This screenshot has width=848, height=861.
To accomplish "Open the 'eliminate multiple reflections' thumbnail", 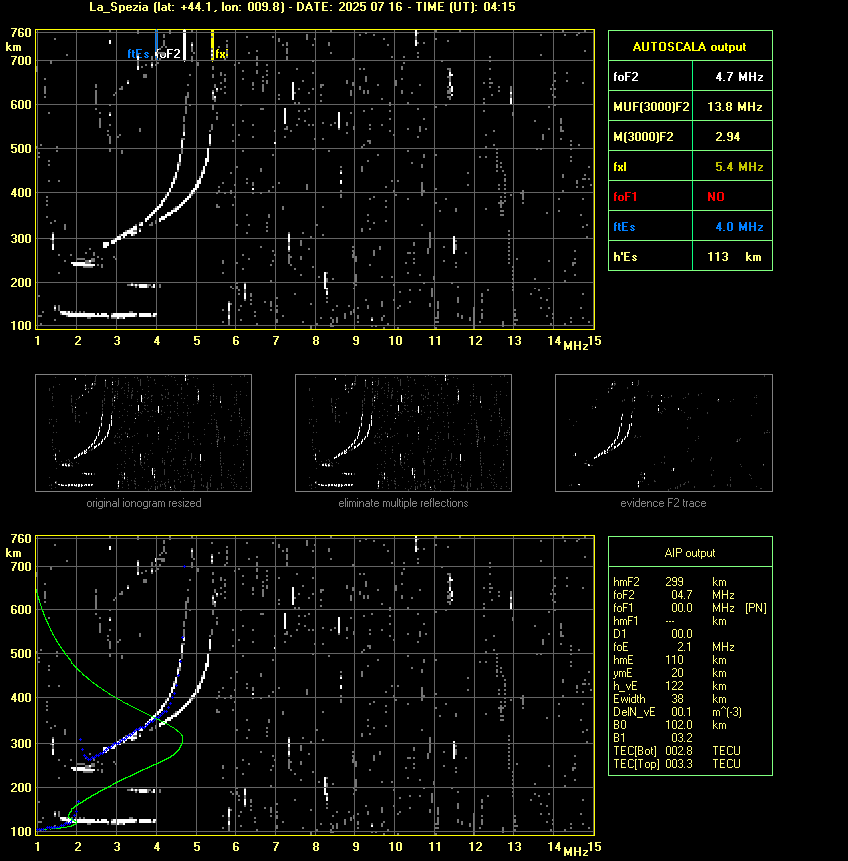I will click(403, 433).
